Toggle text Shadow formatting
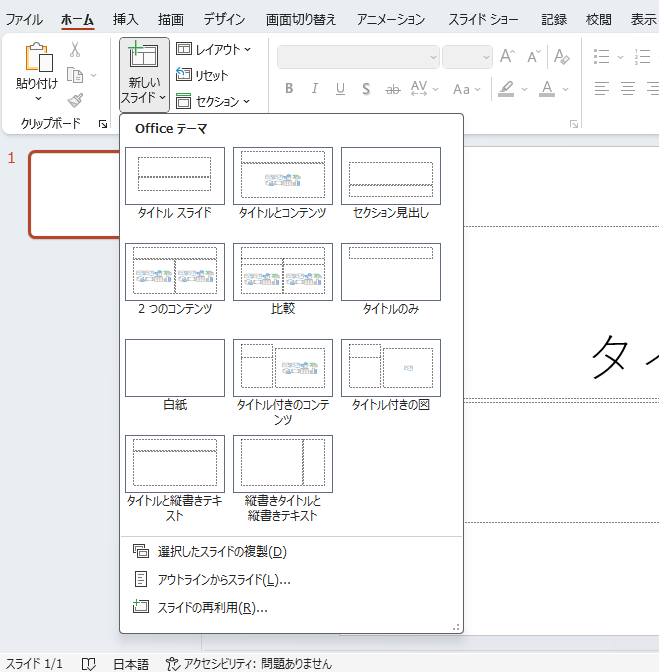The height and width of the screenshot is (672, 659). coord(366,89)
